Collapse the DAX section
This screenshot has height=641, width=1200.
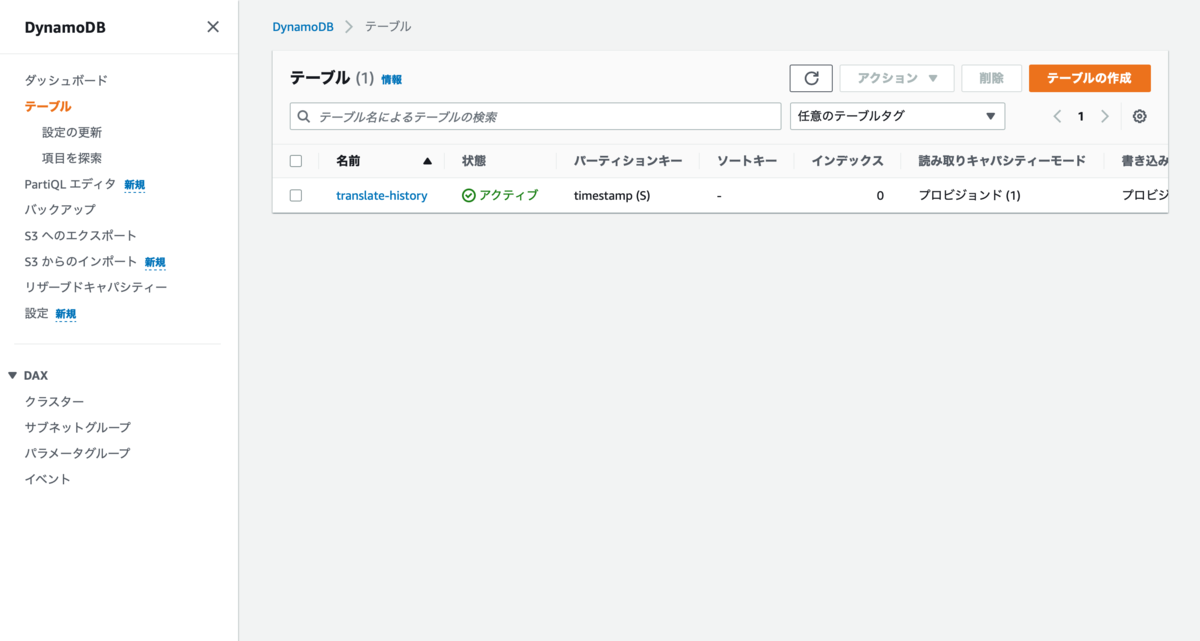coord(12,375)
